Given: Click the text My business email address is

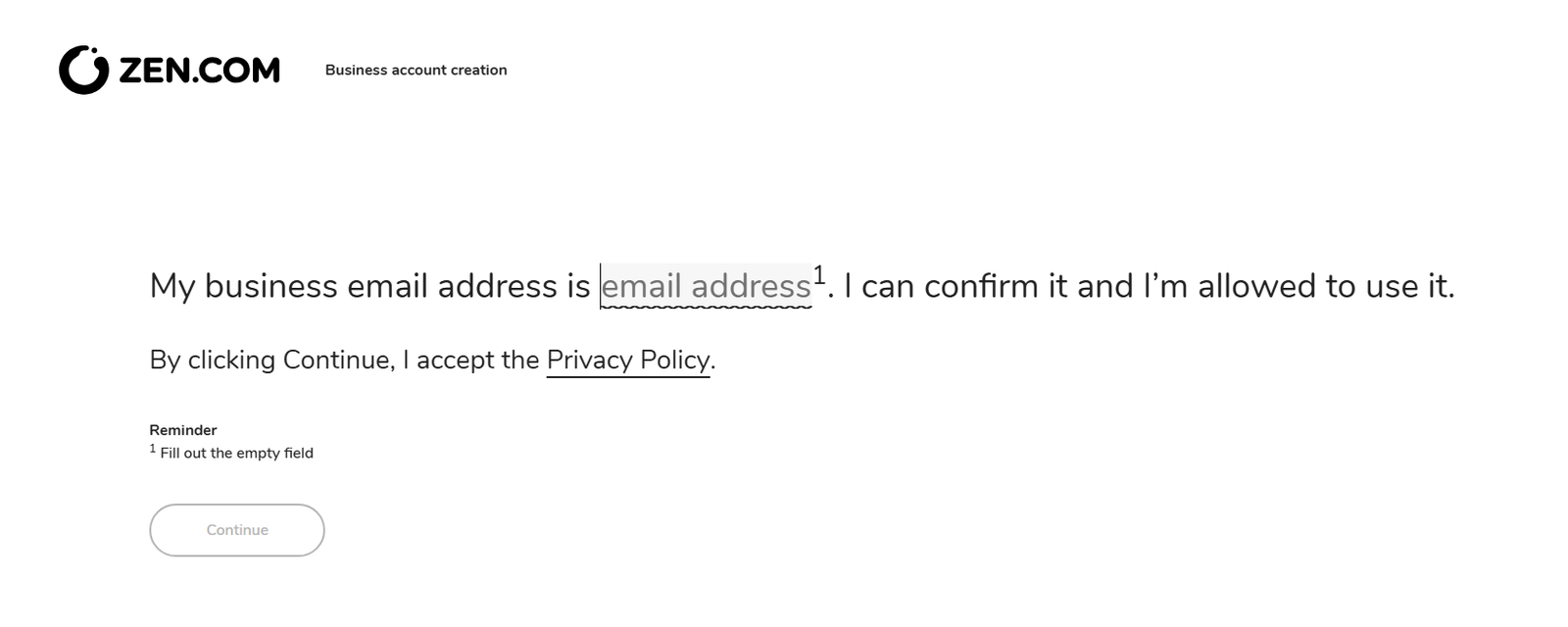Looking at the screenshot, I should [x=370, y=286].
